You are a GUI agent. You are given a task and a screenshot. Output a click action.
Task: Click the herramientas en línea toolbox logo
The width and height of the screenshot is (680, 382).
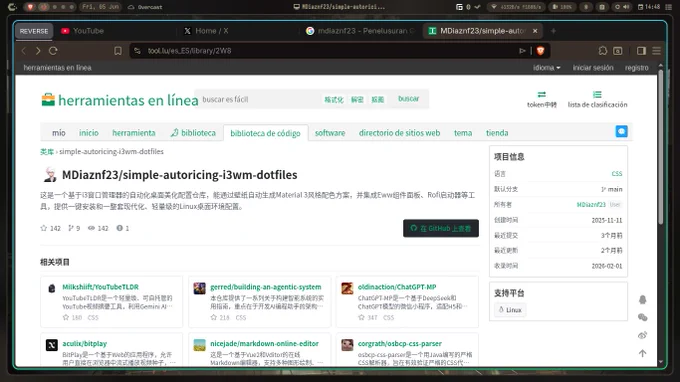click(48, 99)
